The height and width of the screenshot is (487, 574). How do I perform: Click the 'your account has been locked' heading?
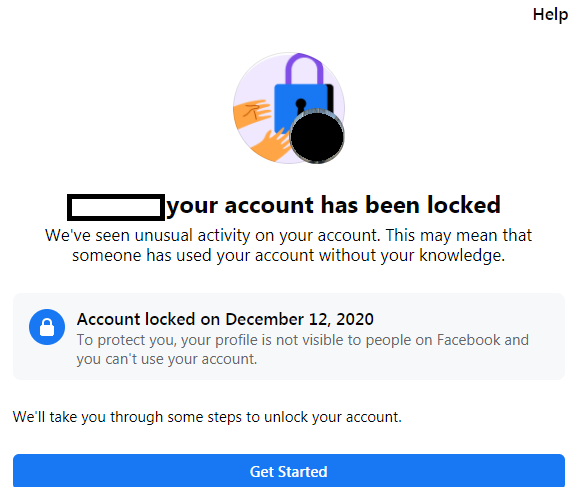pyautogui.click(x=333, y=205)
